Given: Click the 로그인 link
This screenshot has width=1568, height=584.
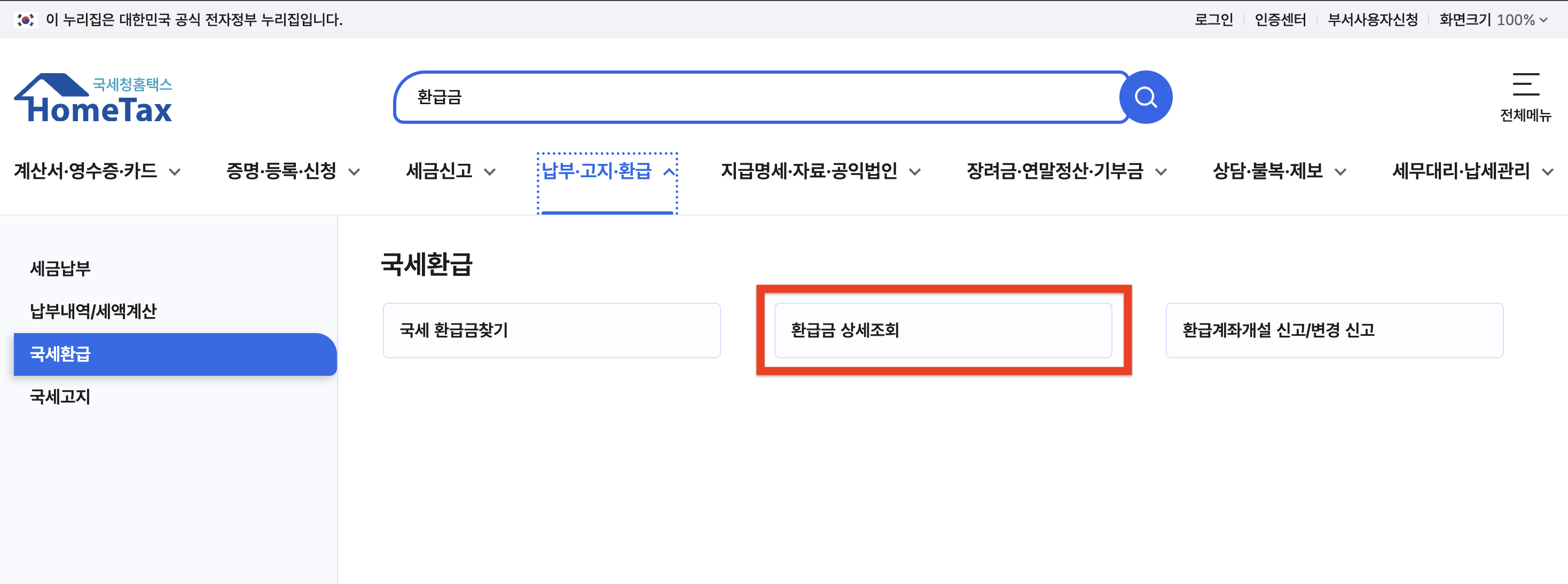Looking at the screenshot, I should 1213,19.
